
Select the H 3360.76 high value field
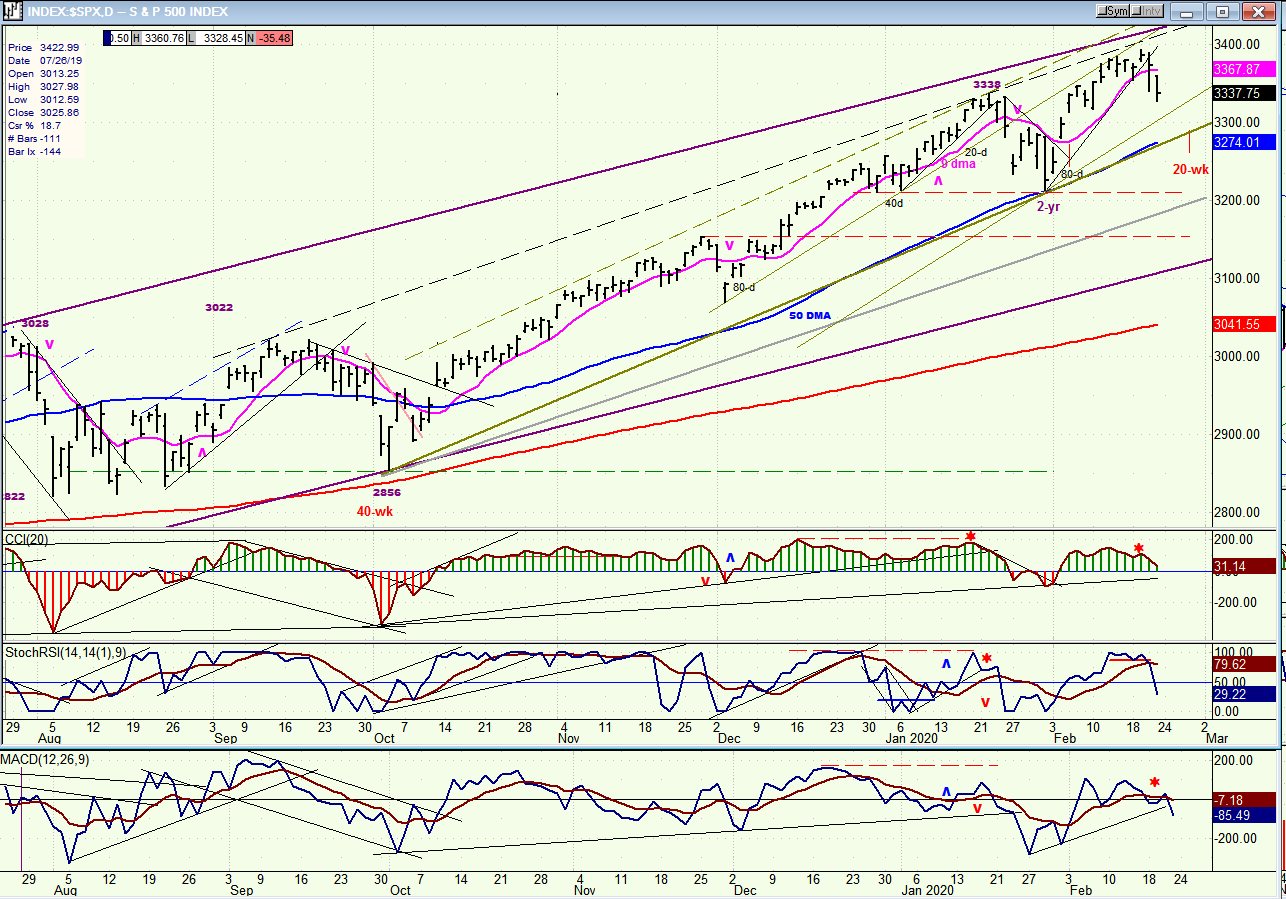pyautogui.click(x=157, y=39)
